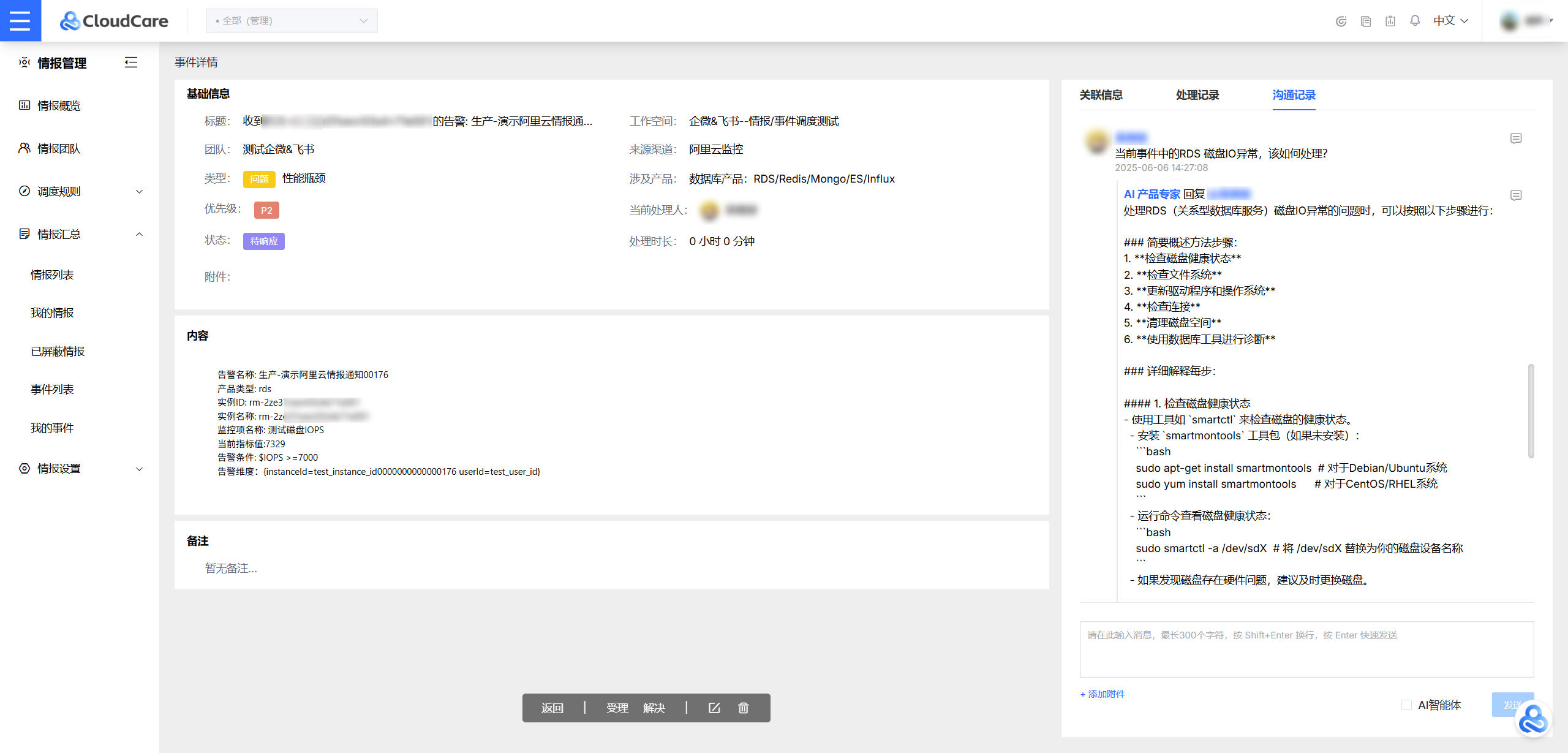Click the 情报汇总 list icon
Screen dimensions: 1568x753
click(x=24, y=234)
